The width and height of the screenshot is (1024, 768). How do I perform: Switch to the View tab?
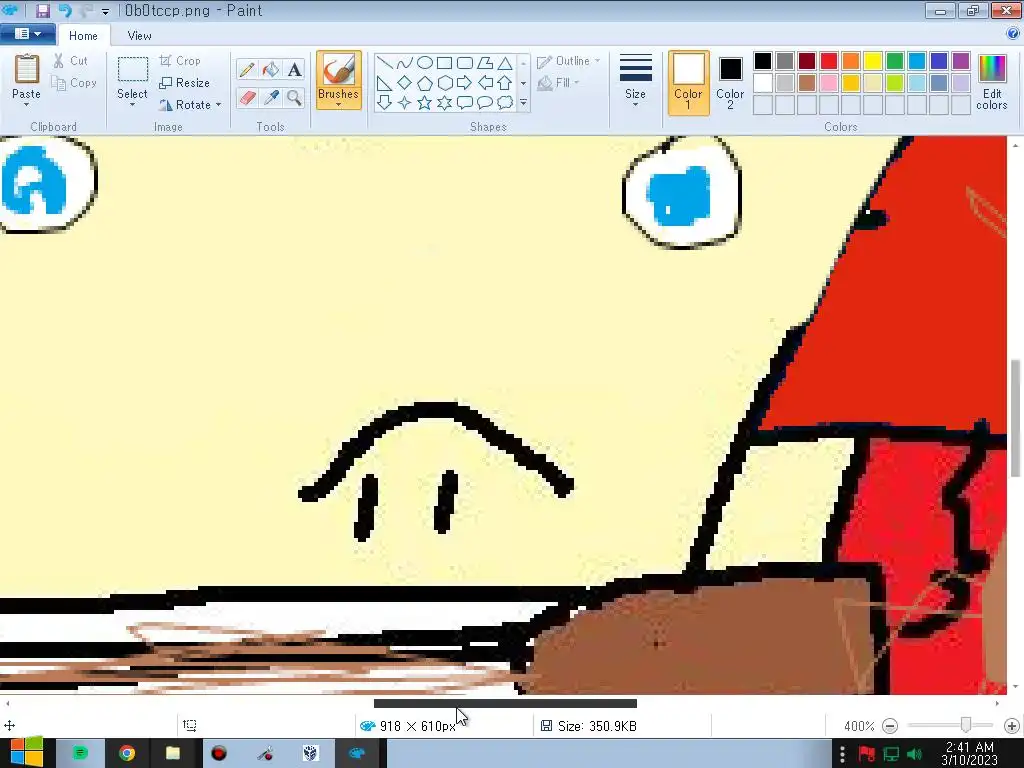pyautogui.click(x=139, y=36)
